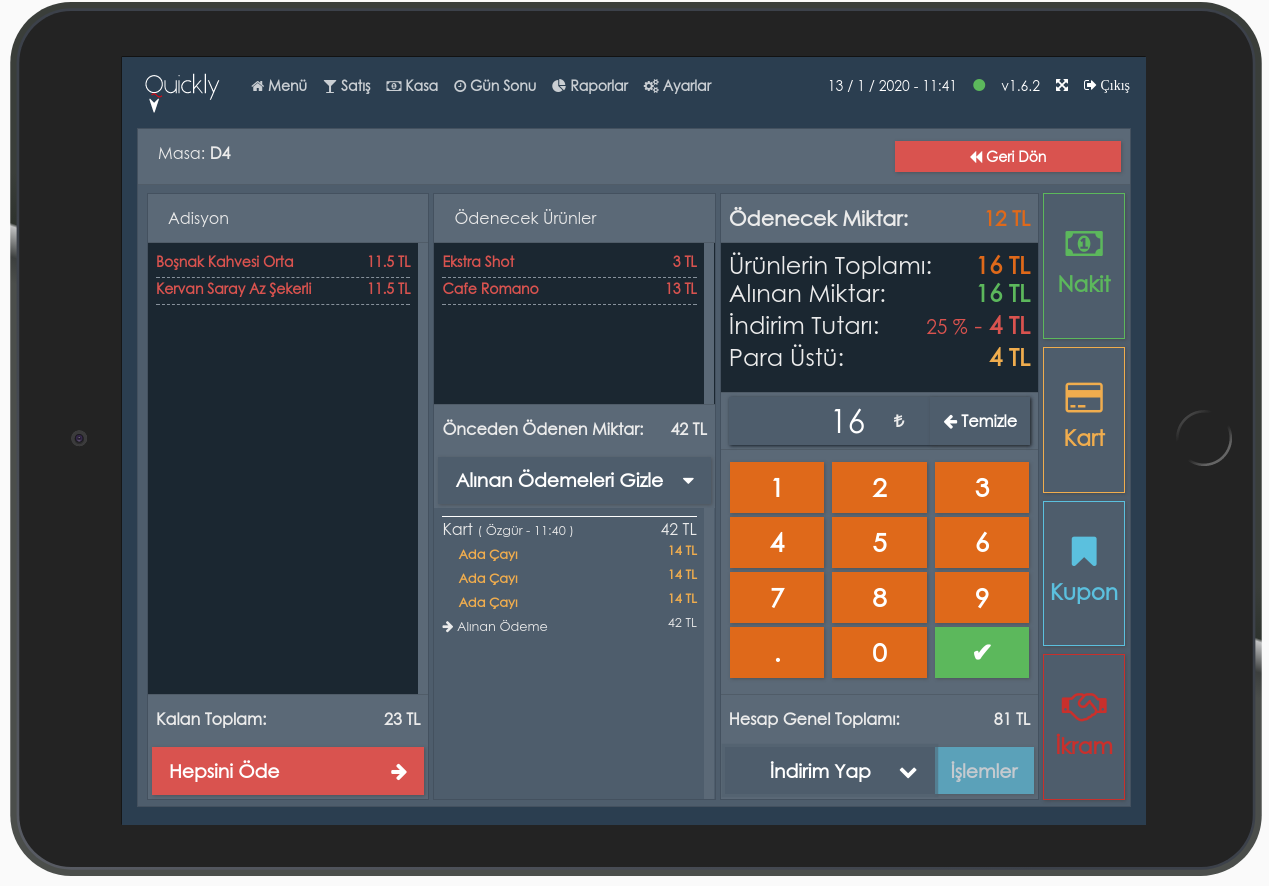Open the Menü section
Viewport: 1269px width, 886px height.
tap(278, 86)
